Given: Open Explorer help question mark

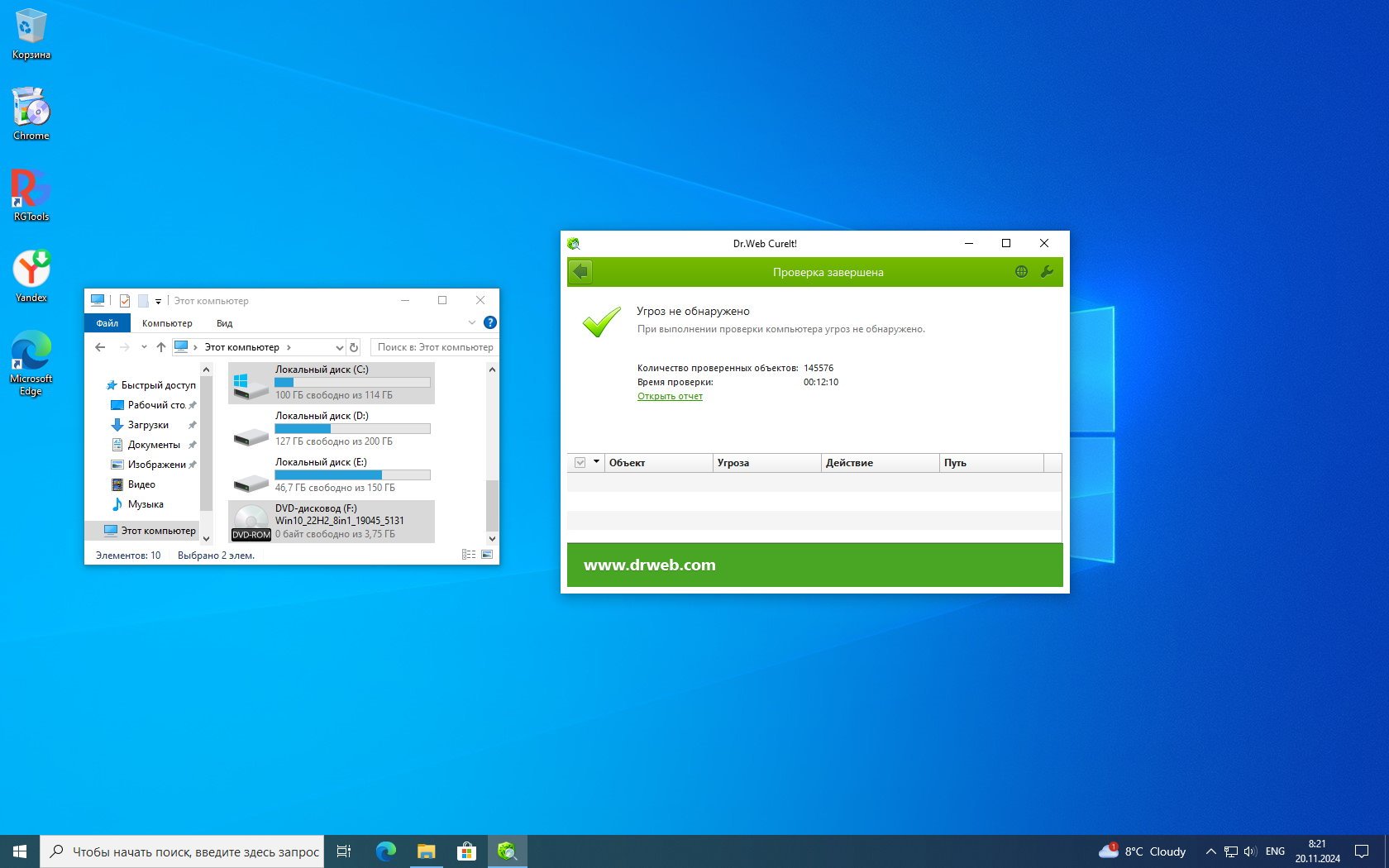Looking at the screenshot, I should click(489, 322).
